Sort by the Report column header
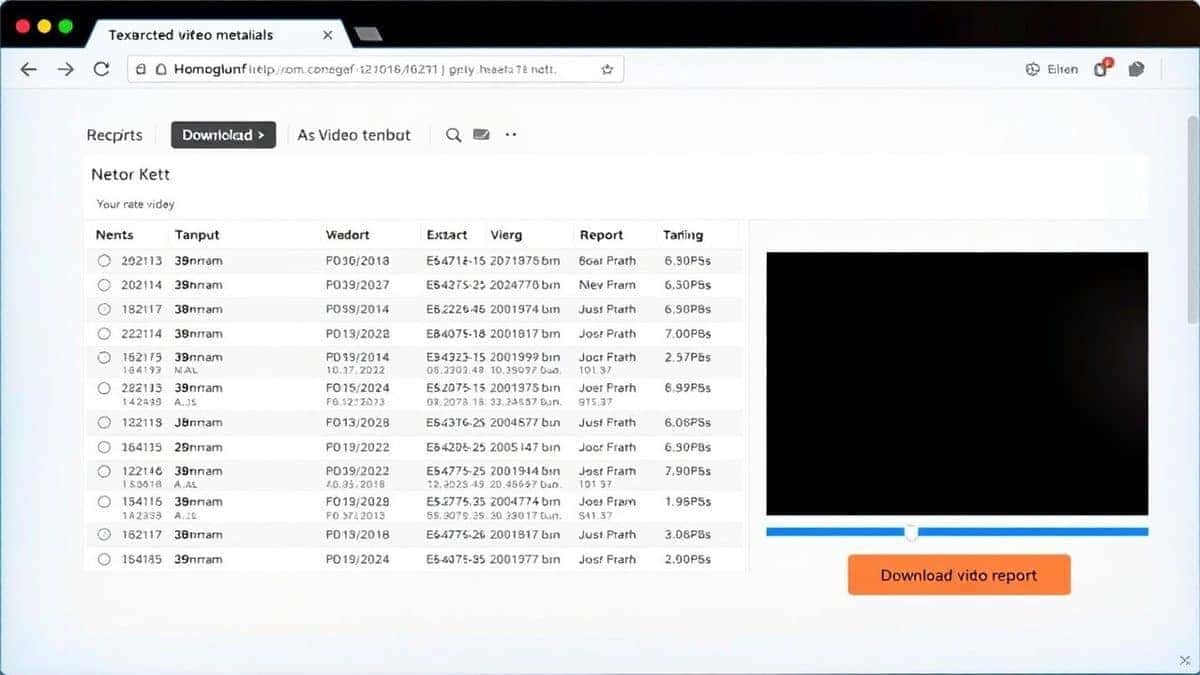Viewport: 1200px width, 675px height. 601,235
